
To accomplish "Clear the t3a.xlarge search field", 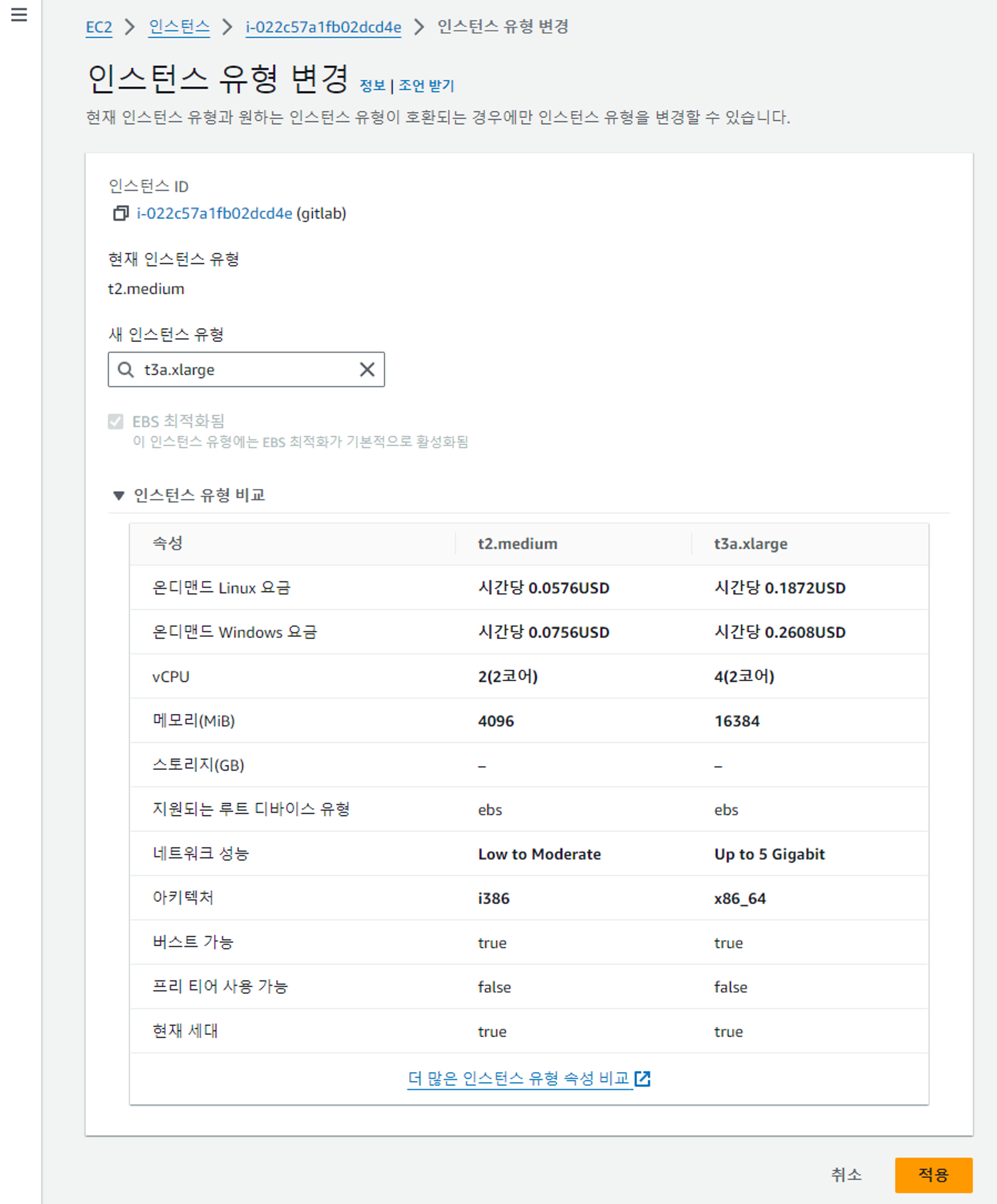I will coord(367,370).
